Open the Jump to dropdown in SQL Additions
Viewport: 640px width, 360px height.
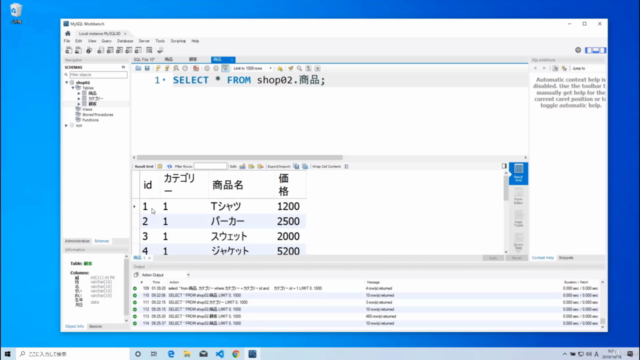[588, 68]
